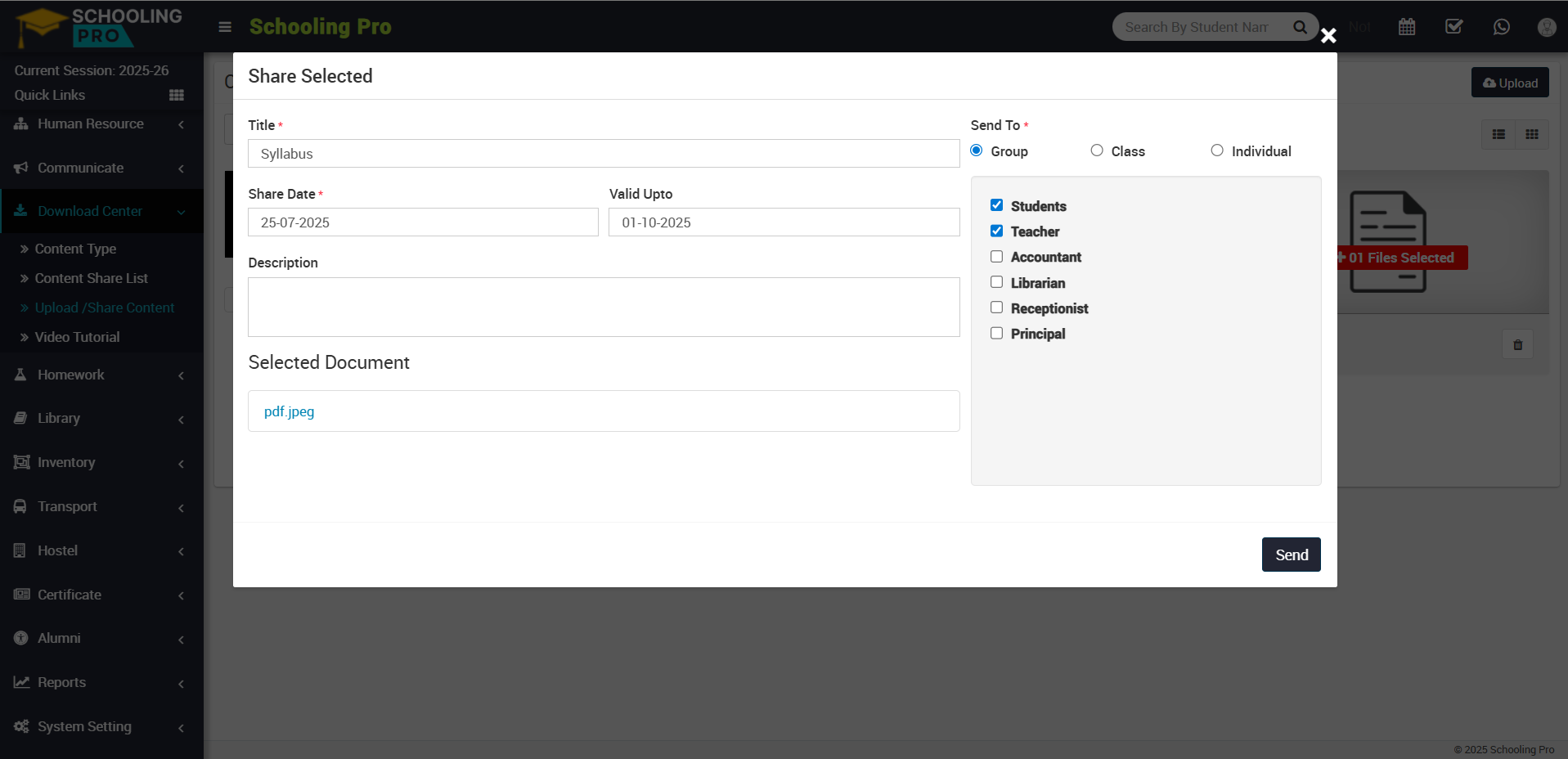The height and width of the screenshot is (759, 1568).
Task: Click the Search By Student Name box
Action: 1197,27
